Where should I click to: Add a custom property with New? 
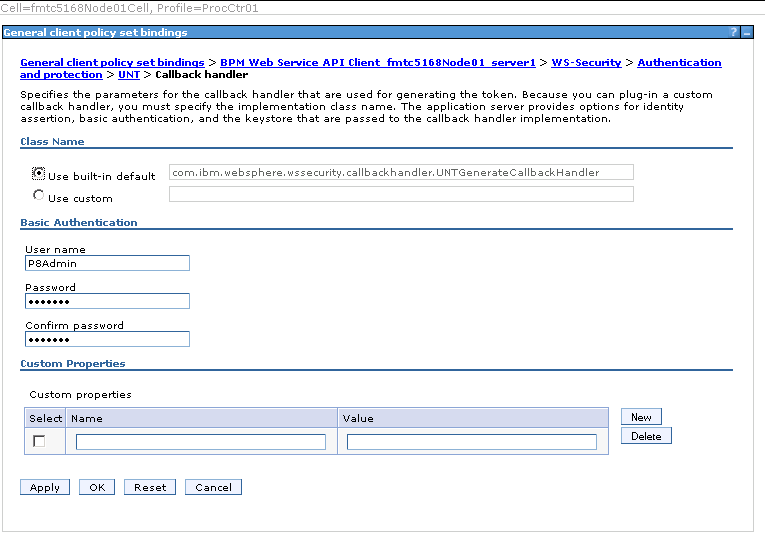pyautogui.click(x=641, y=417)
